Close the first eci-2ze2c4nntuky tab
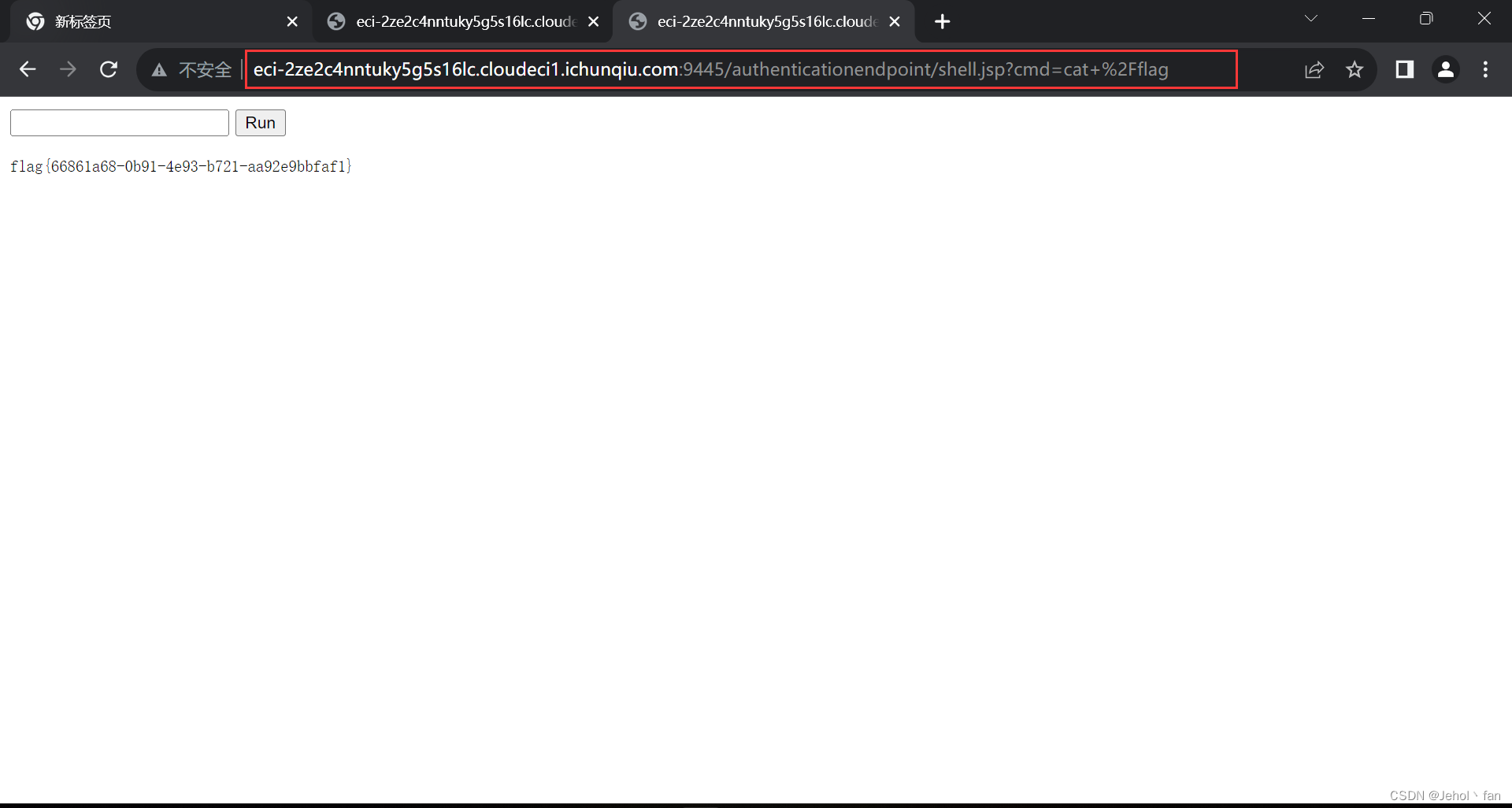The image size is (1512, 808). [x=593, y=21]
